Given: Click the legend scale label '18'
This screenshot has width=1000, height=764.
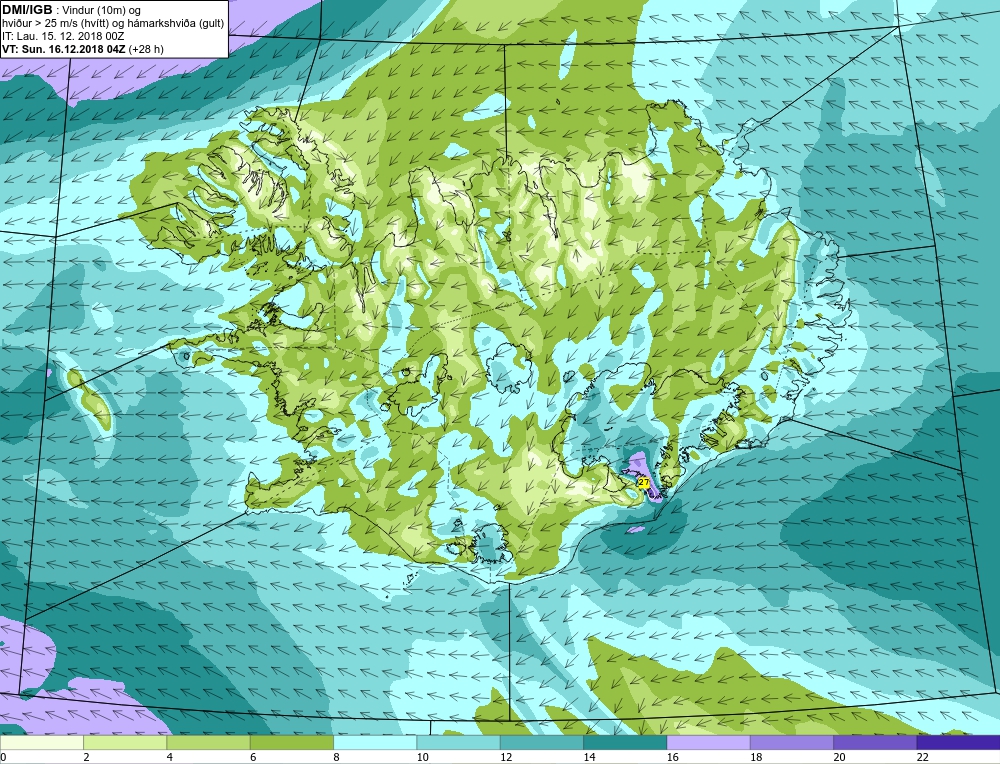Looking at the screenshot, I should tap(756, 757).
